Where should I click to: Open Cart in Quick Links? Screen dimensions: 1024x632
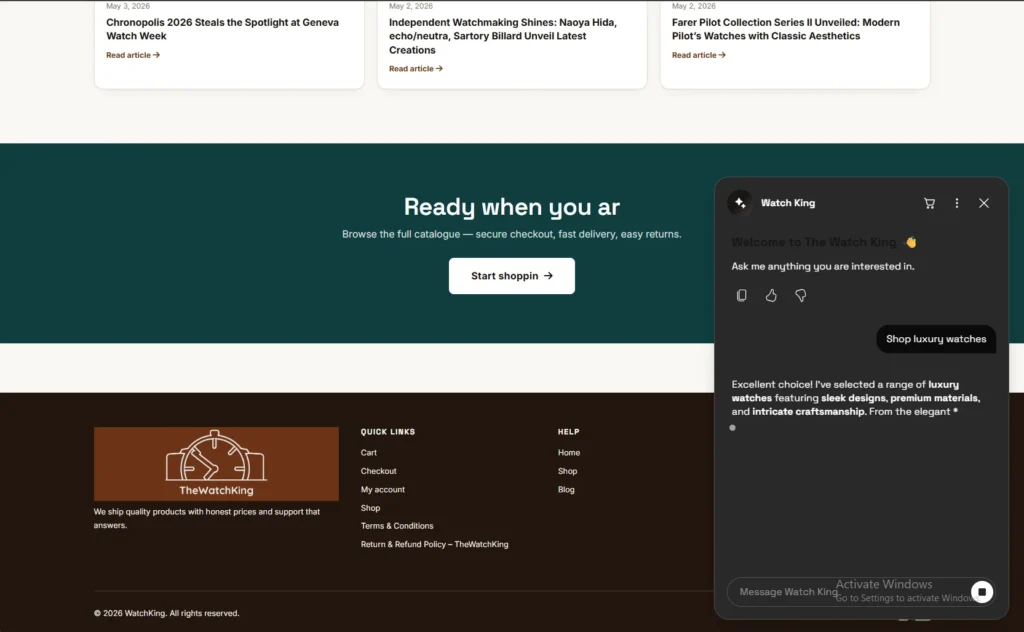pyautogui.click(x=368, y=452)
